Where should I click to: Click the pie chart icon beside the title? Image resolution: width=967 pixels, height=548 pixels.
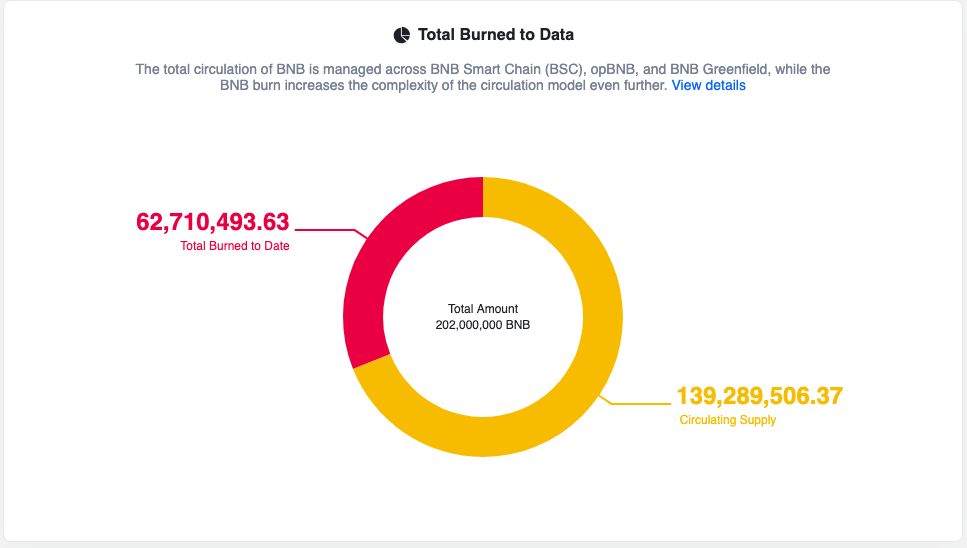click(x=401, y=35)
